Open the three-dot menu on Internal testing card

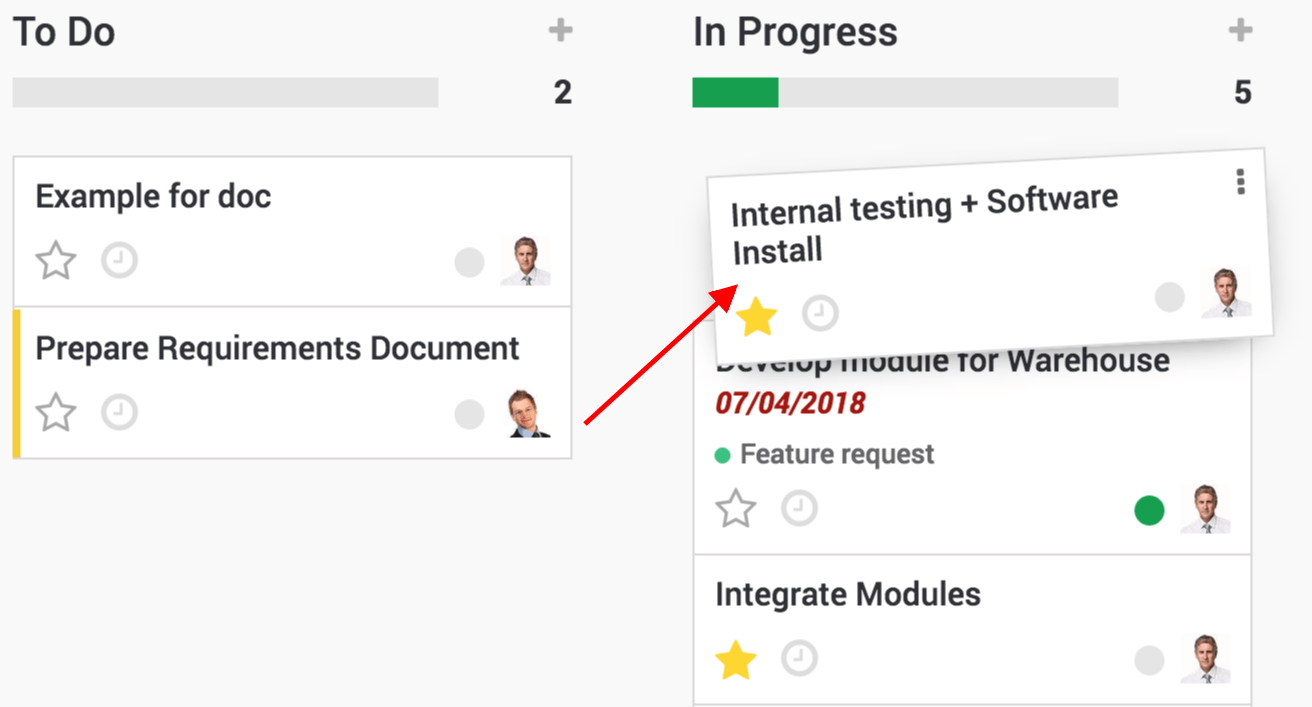pos(1240,181)
